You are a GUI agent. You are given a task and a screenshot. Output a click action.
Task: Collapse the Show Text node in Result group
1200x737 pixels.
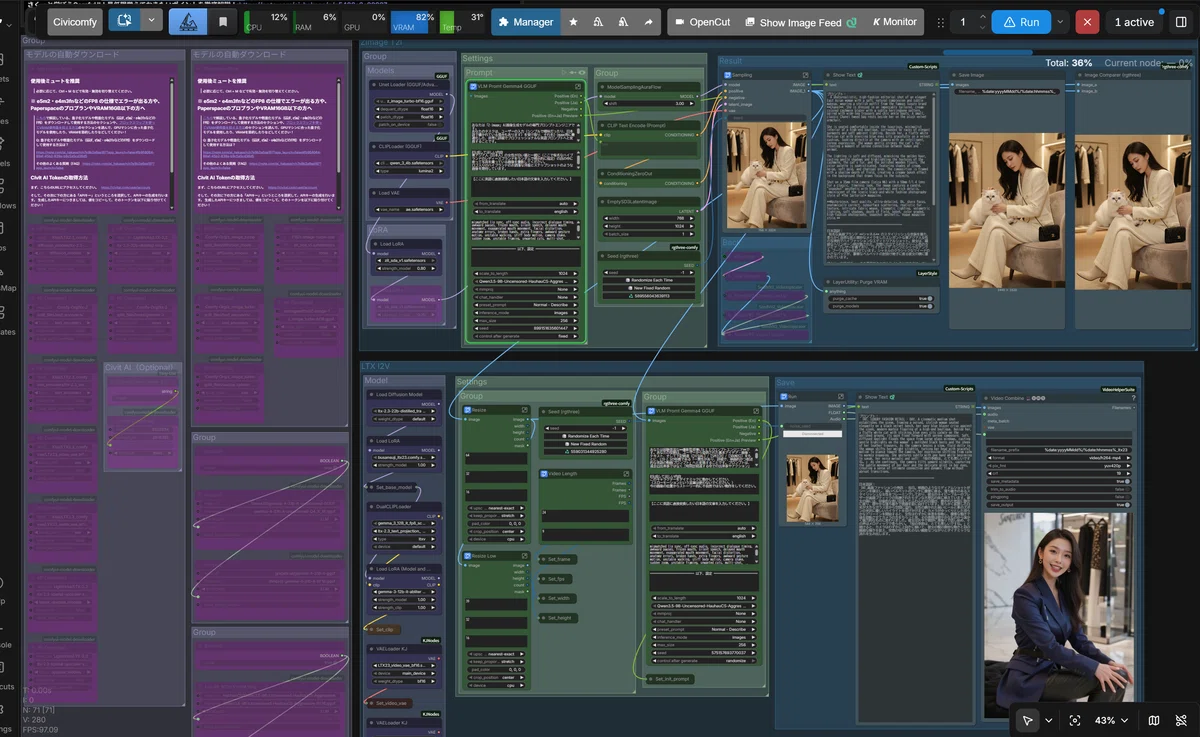(x=828, y=75)
